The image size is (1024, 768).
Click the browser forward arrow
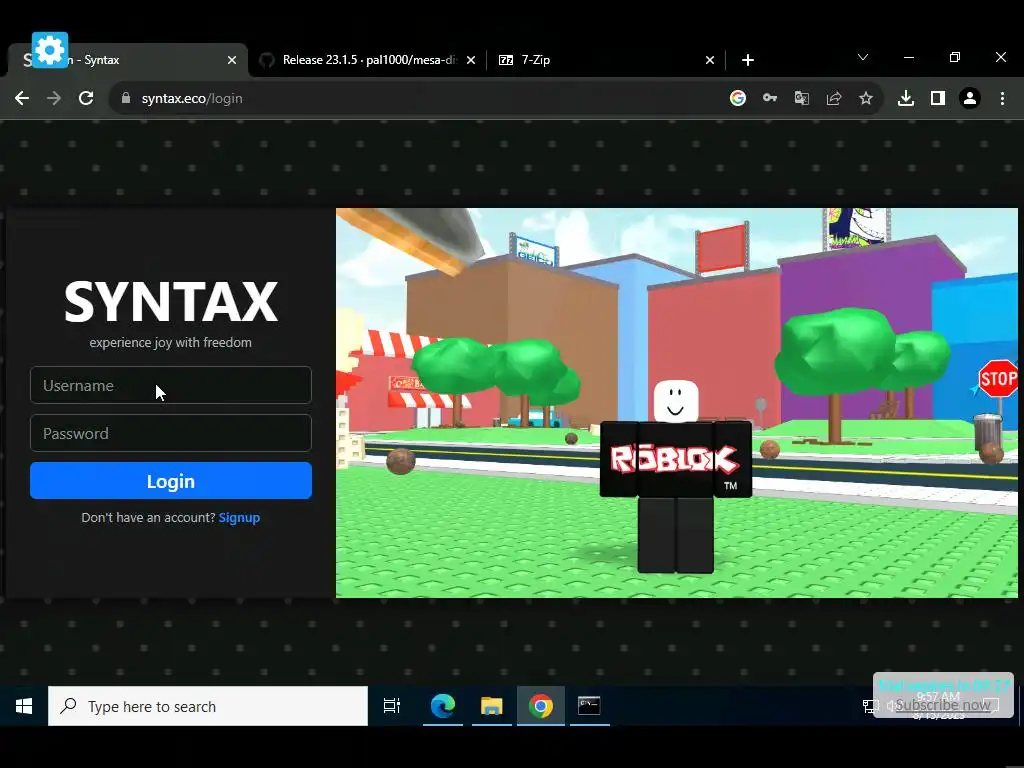54,98
